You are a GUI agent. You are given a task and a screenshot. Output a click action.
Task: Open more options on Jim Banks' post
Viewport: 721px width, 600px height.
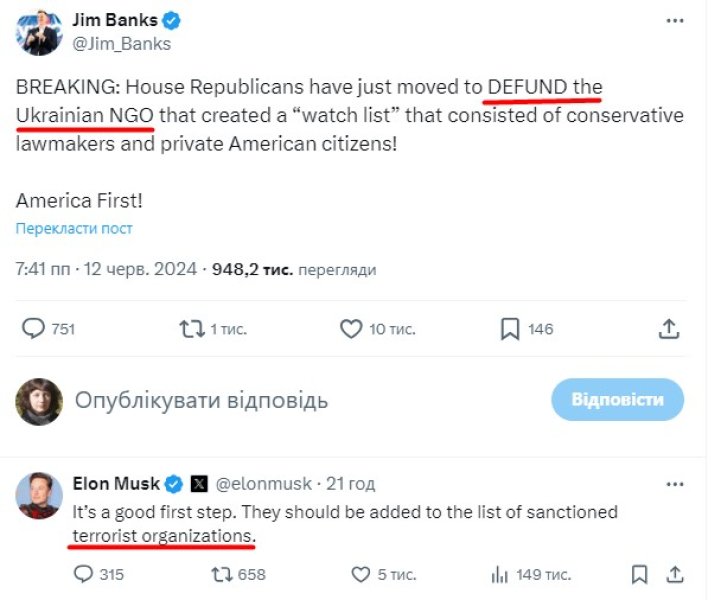pos(676,20)
